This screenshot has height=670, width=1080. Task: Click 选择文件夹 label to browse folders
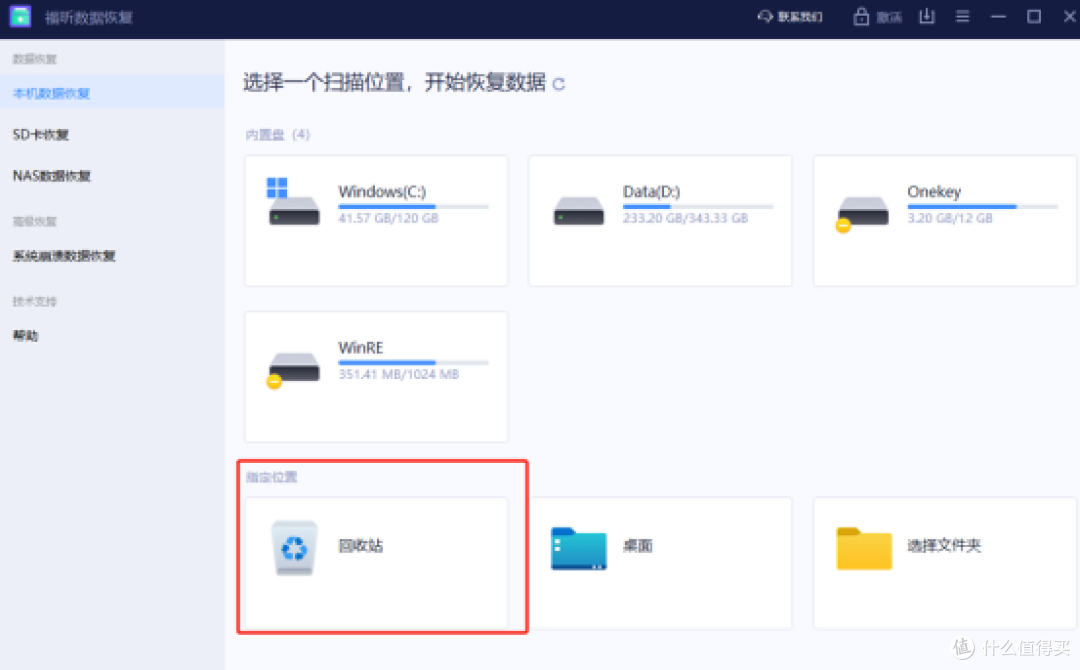[944, 545]
